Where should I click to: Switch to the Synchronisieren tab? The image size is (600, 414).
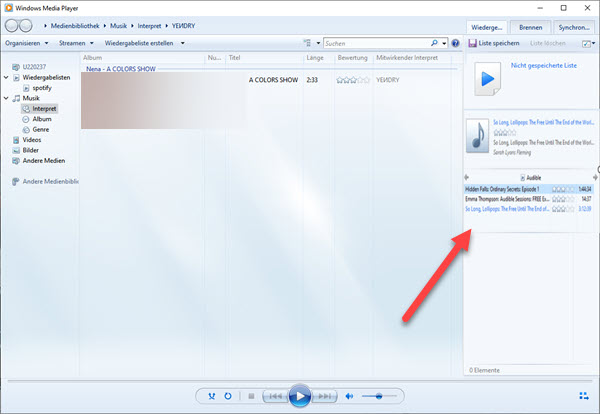[574, 27]
